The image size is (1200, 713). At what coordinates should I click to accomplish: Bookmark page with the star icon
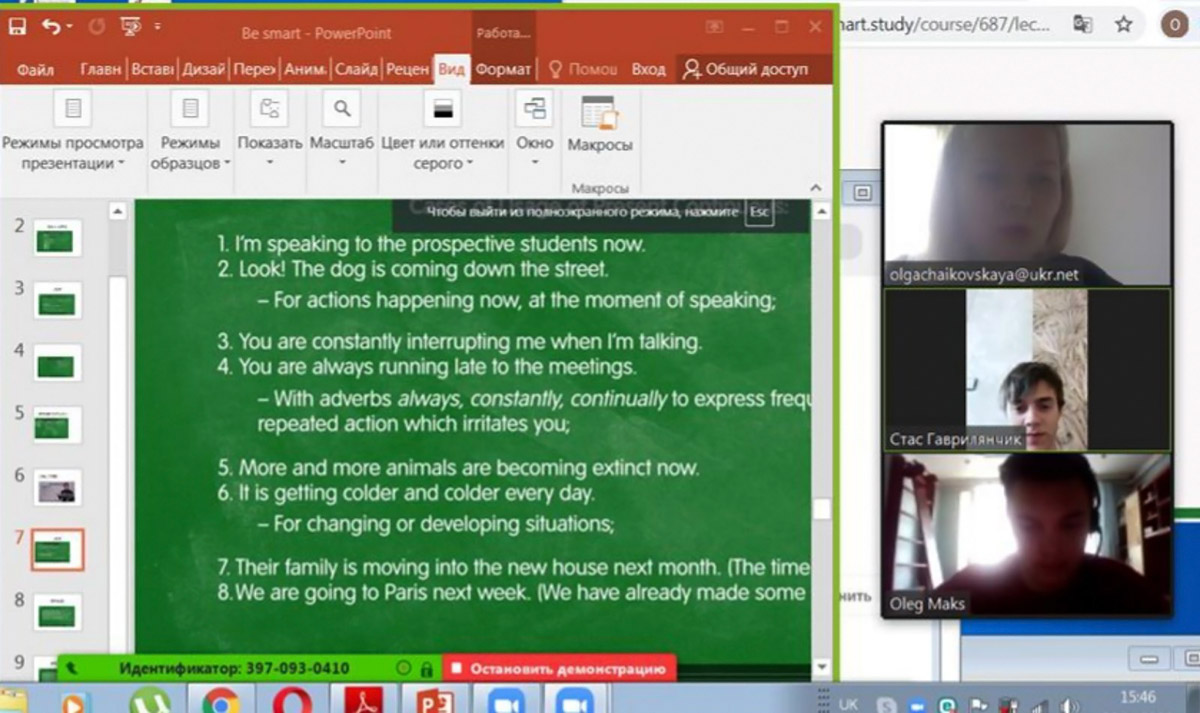pyautogui.click(x=1123, y=24)
